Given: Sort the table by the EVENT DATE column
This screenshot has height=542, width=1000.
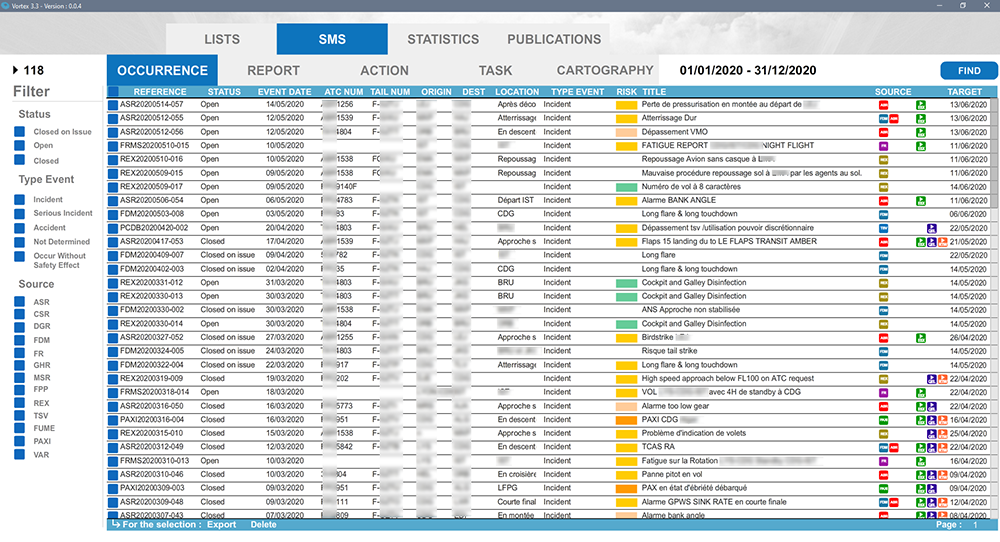Looking at the screenshot, I should click(x=285, y=91).
